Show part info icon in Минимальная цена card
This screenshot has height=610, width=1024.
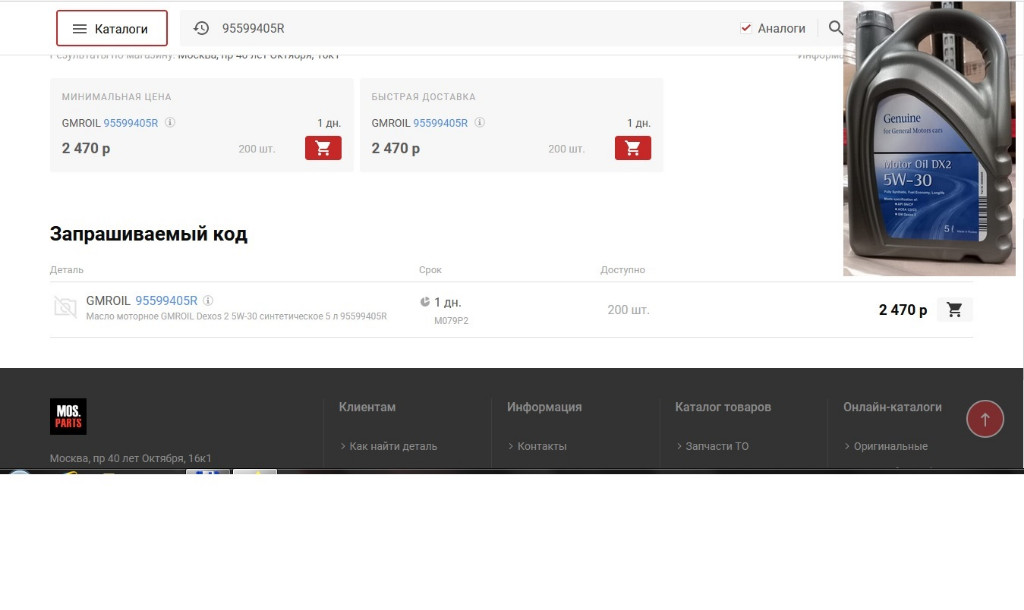click(170, 122)
